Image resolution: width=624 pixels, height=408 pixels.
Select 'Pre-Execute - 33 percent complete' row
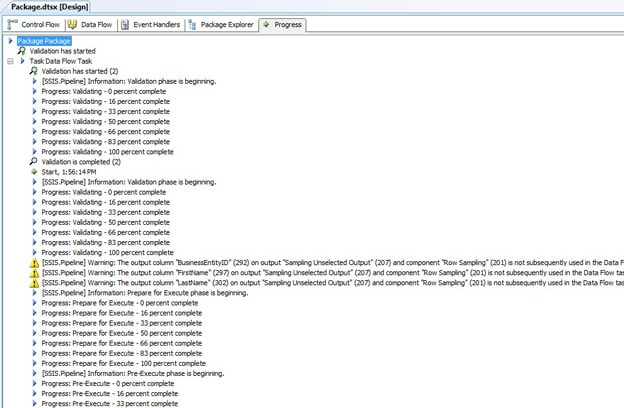110,404
